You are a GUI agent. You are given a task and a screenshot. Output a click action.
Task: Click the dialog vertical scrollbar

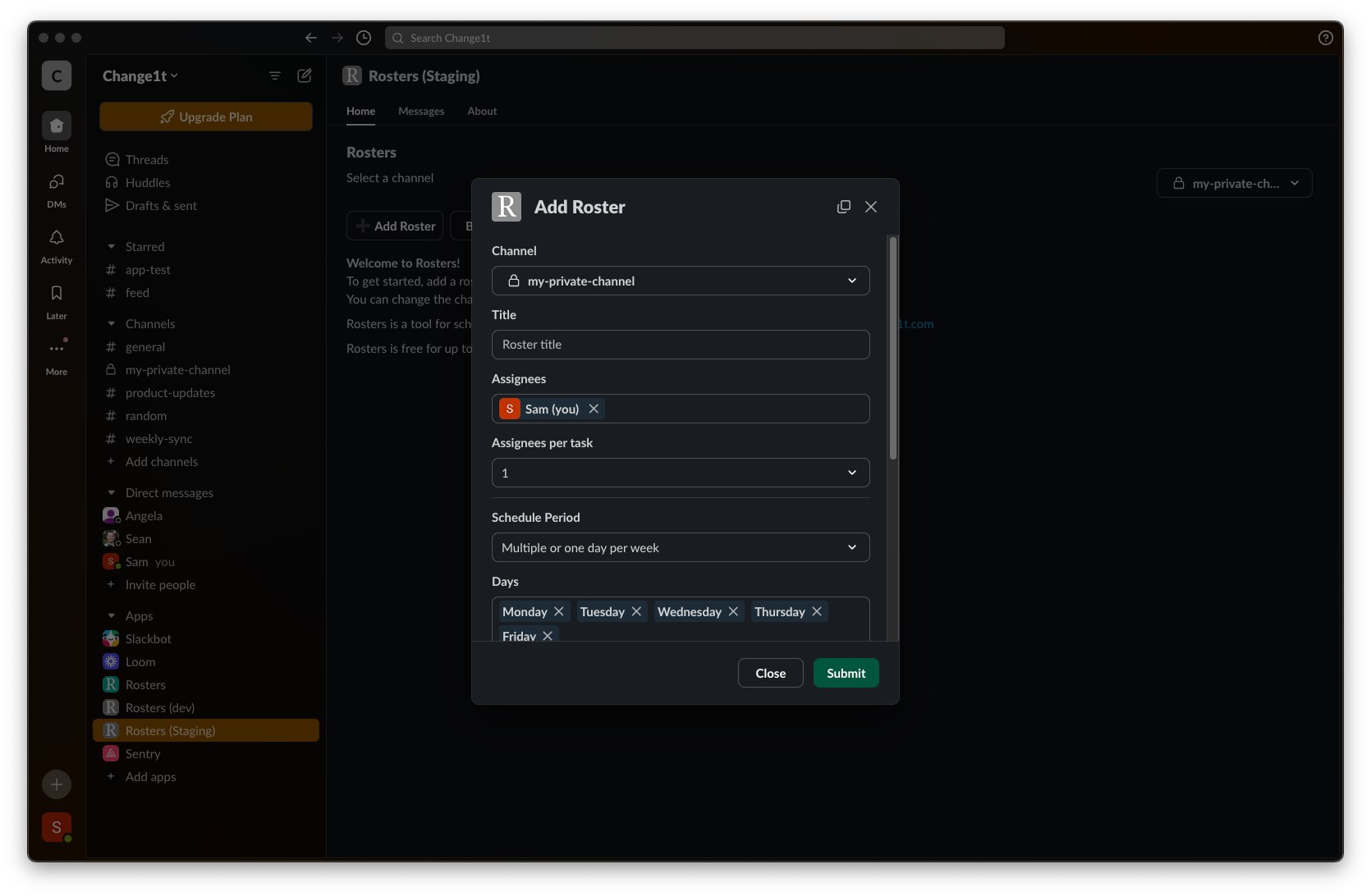tap(893, 348)
